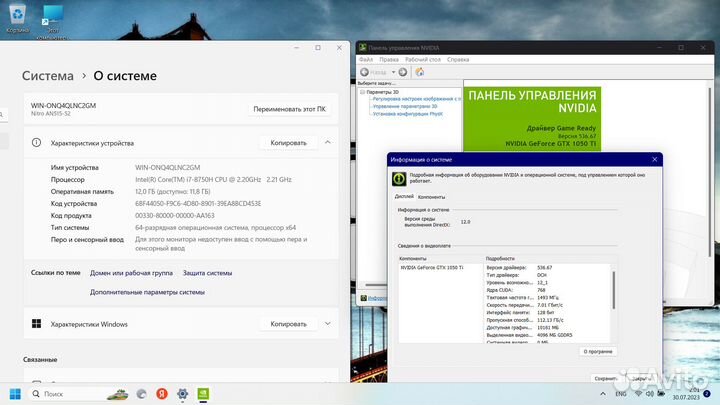This screenshot has height=405, width=720.
Task: Click Rename this PC button
Action: click(289, 109)
